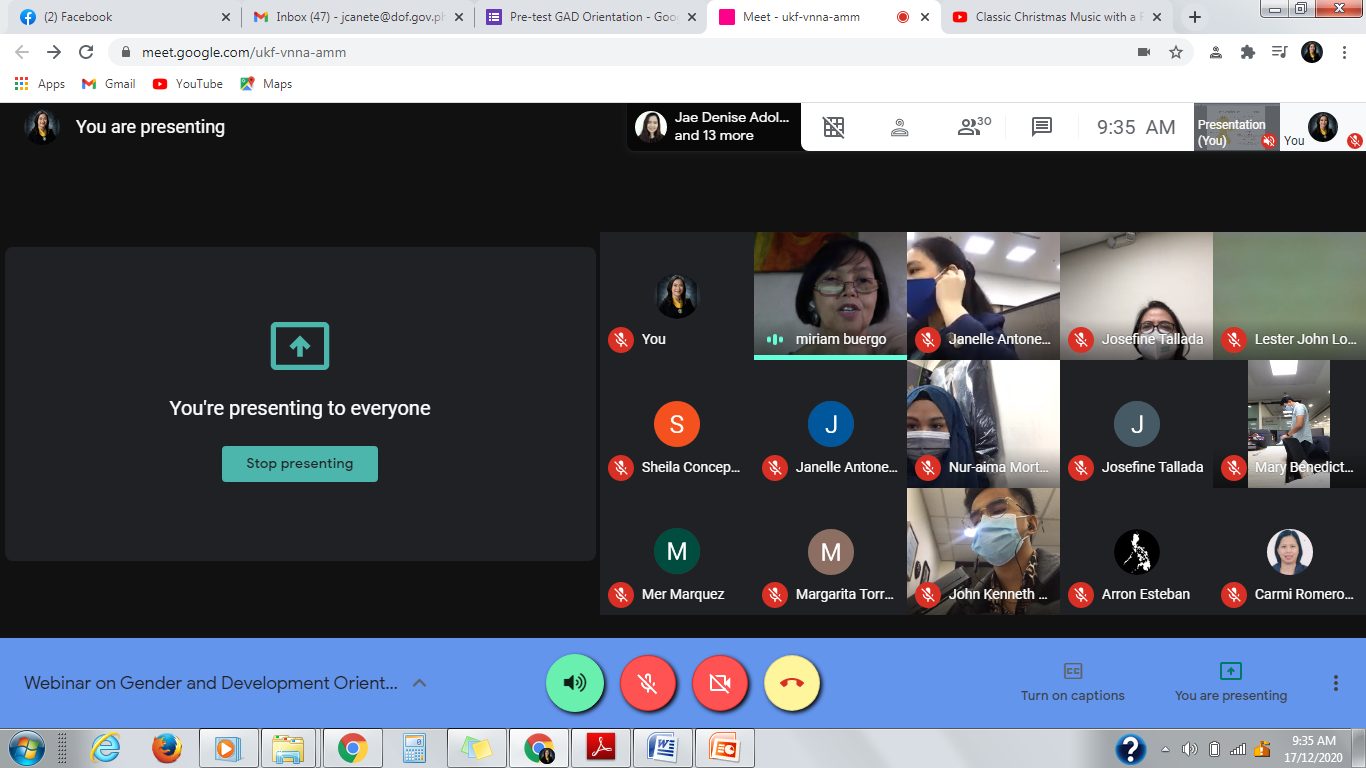
Task: Launch Firefox from taskbar
Action: click(x=167, y=748)
